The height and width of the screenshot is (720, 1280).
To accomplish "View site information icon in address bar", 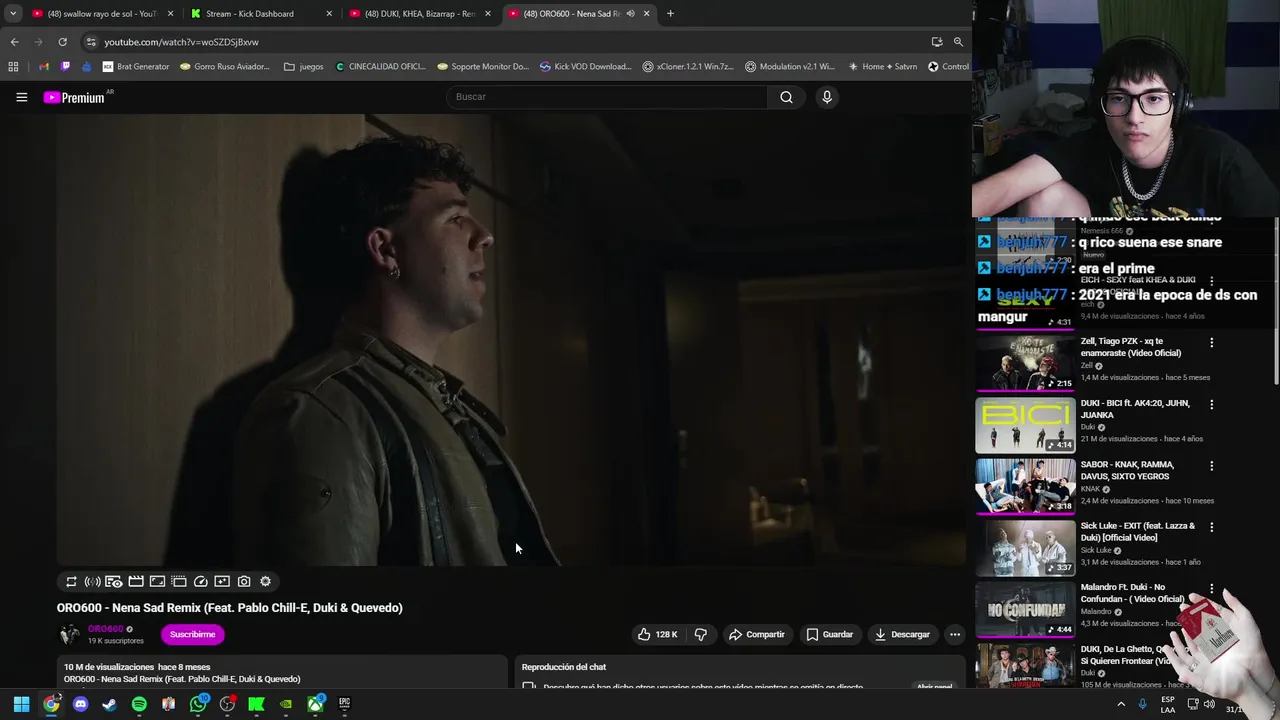I will point(91,42).
